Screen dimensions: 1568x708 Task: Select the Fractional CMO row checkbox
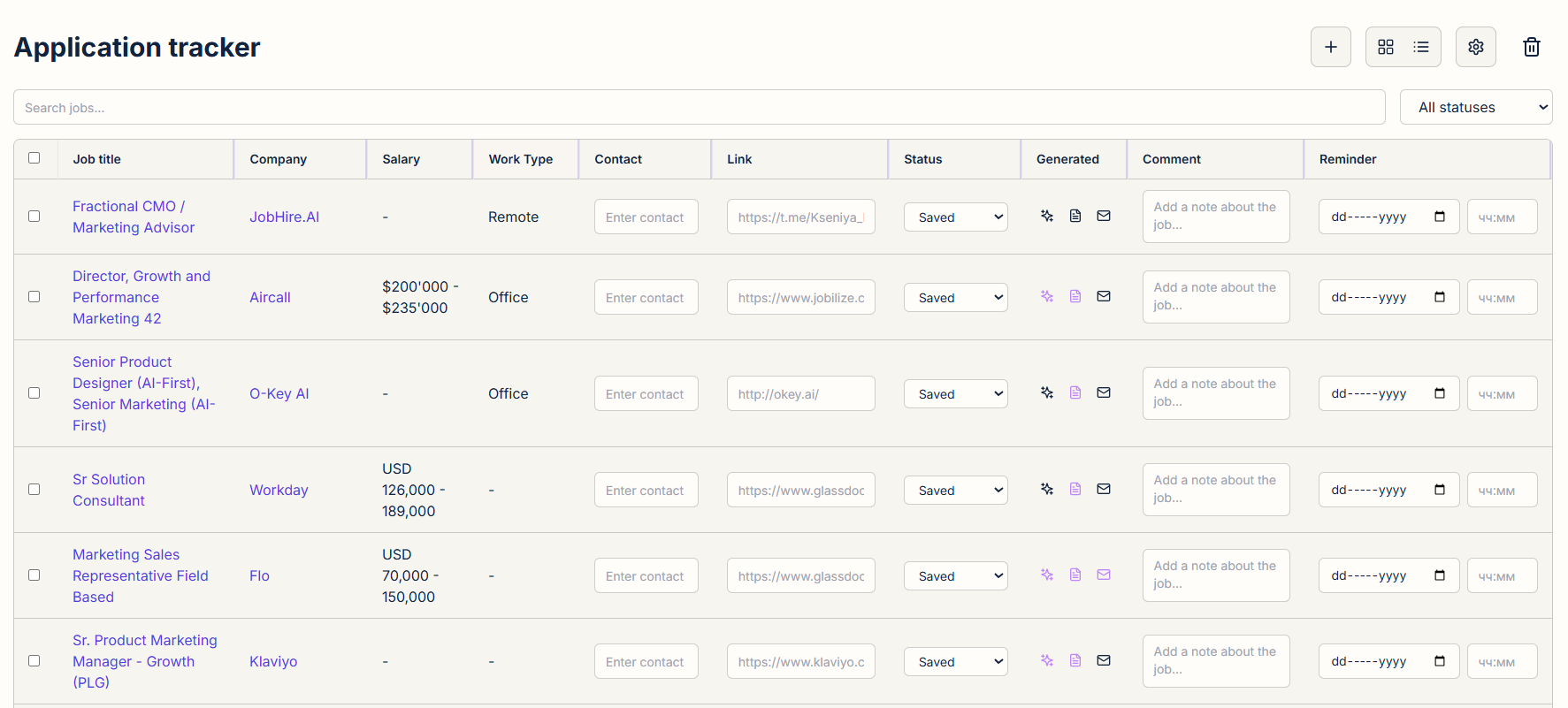(x=34, y=217)
